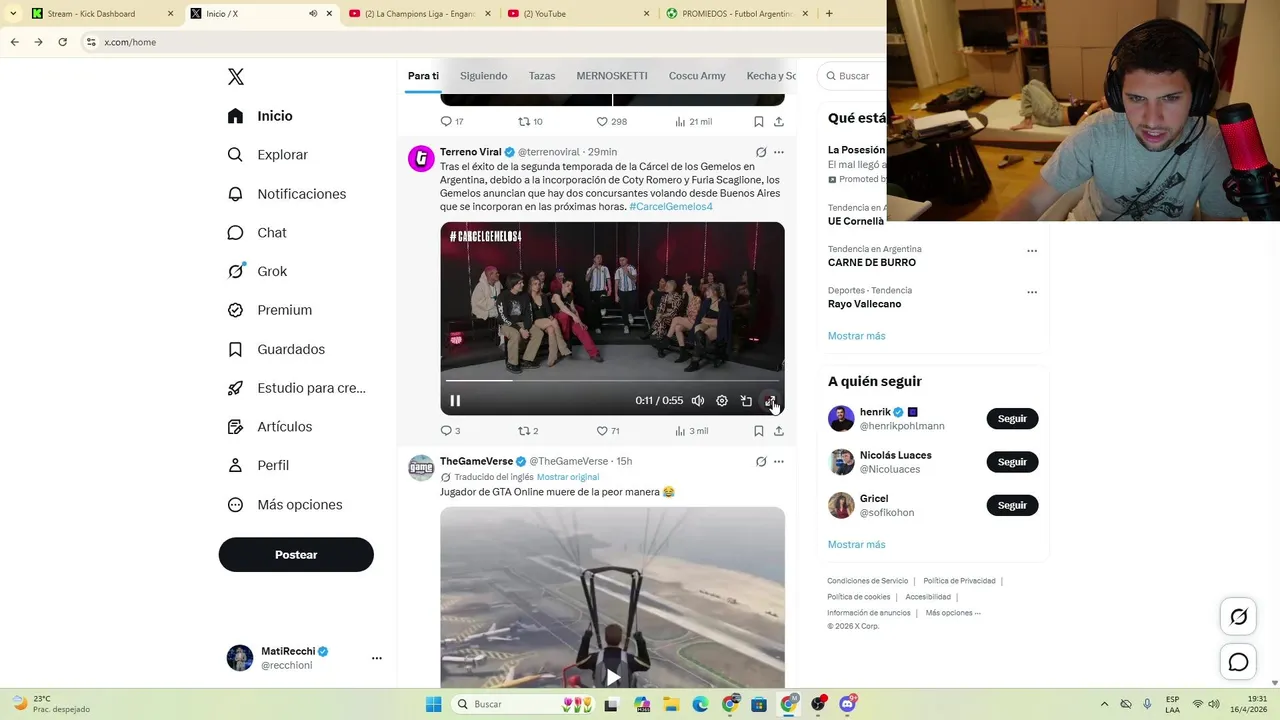Switch to the Tazas tab
The width and height of the screenshot is (1280, 720).
[542, 76]
